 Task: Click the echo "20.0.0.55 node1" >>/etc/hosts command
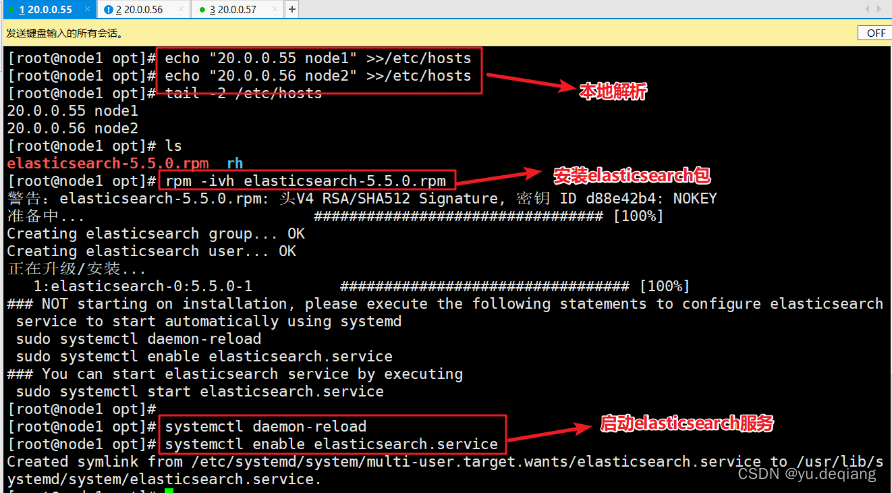tap(318, 59)
